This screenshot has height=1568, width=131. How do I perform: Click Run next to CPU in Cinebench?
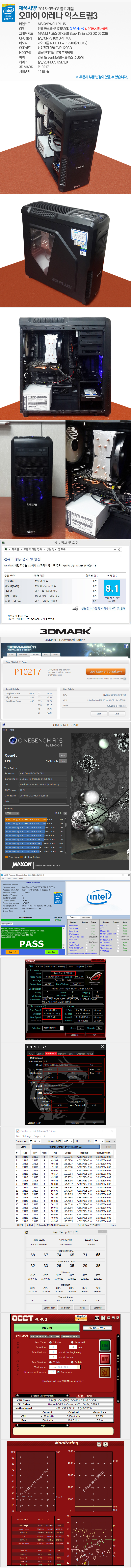point(63,761)
